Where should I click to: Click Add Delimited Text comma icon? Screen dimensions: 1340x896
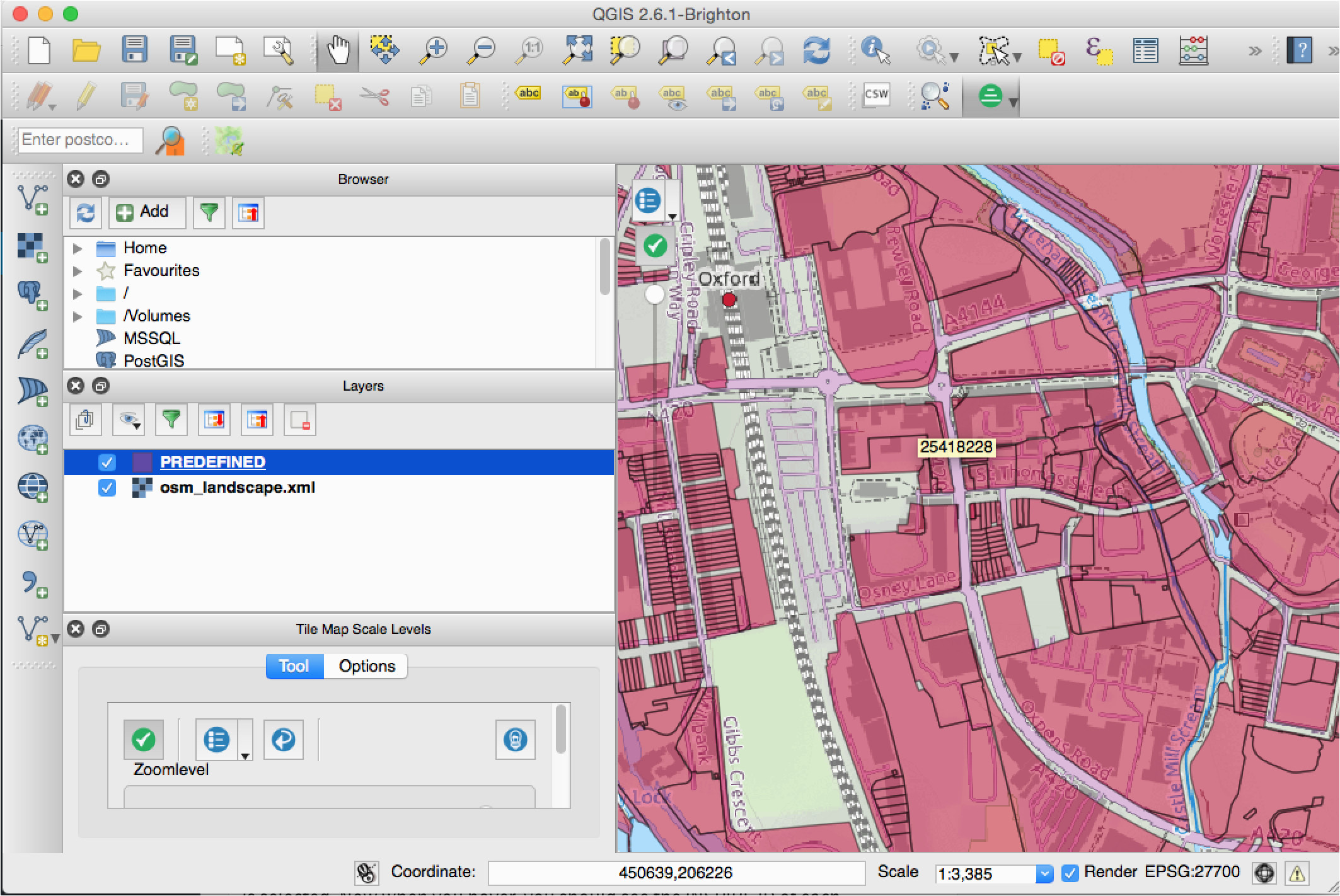33,583
